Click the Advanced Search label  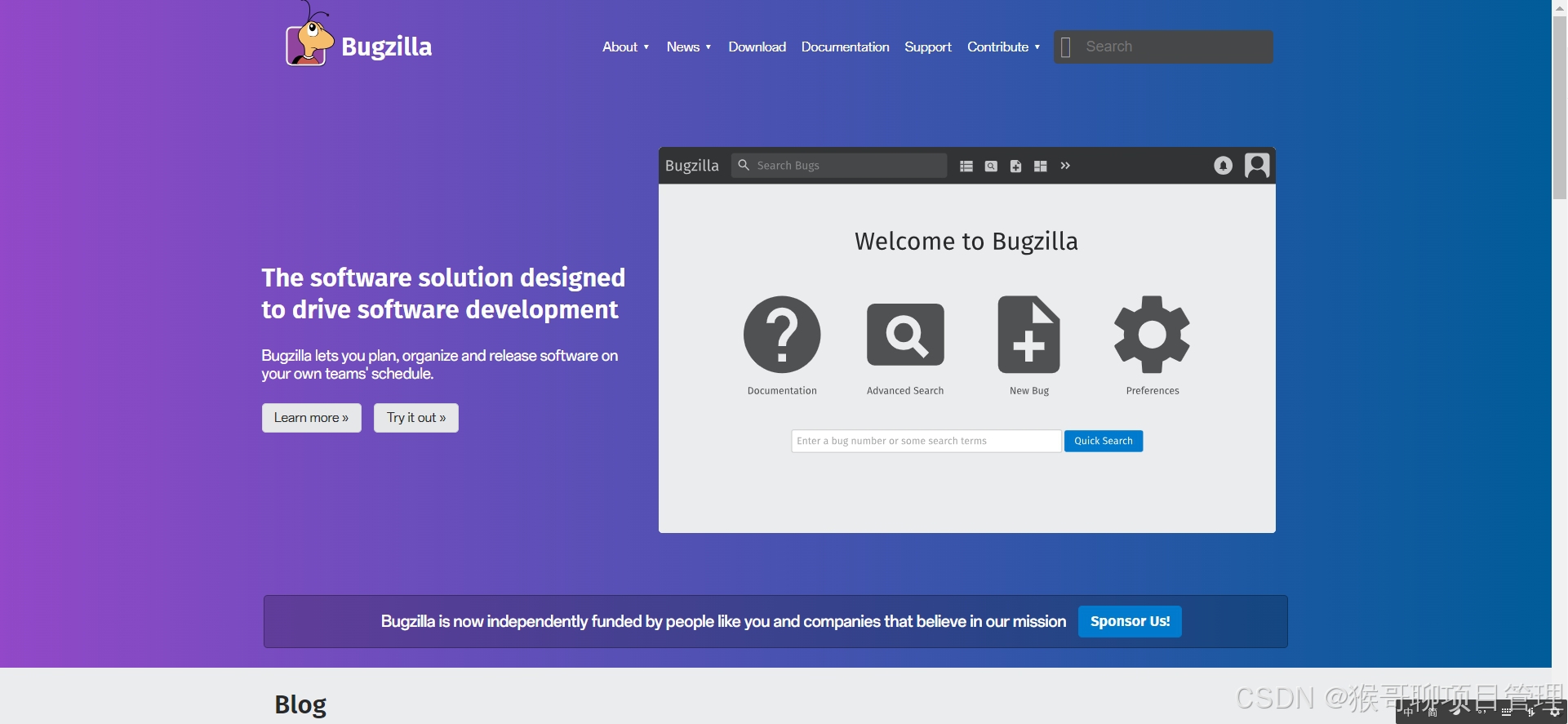tap(905, 391)
